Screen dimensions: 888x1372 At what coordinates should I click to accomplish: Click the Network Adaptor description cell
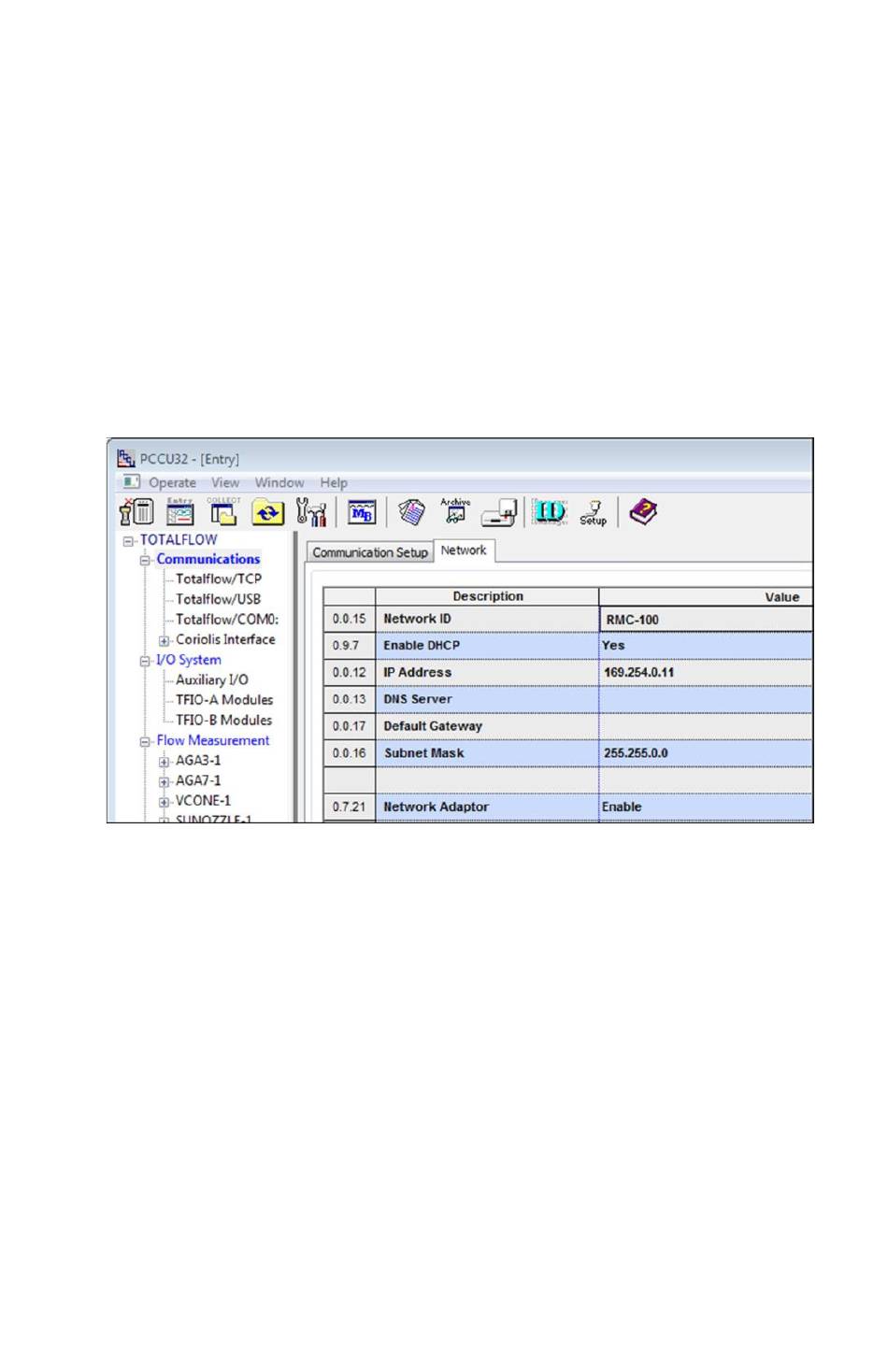487,807
